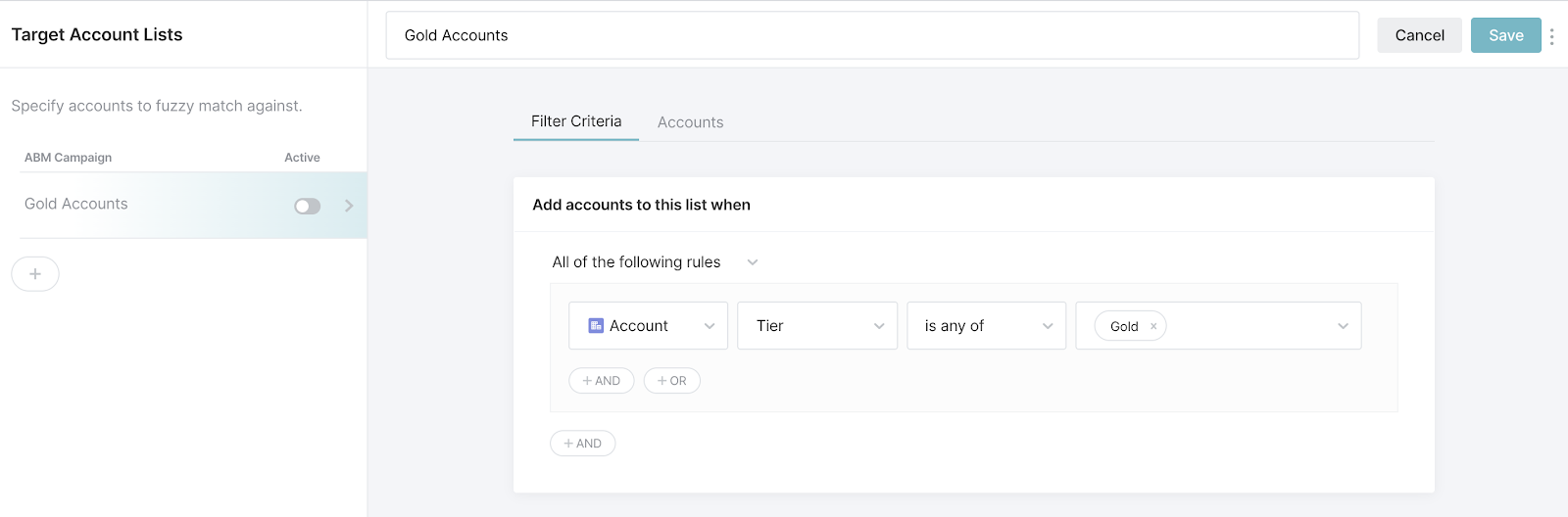Click the Gold Accounts name input field
Viewport: 1568px width, 517px height.
pos(872,35)
